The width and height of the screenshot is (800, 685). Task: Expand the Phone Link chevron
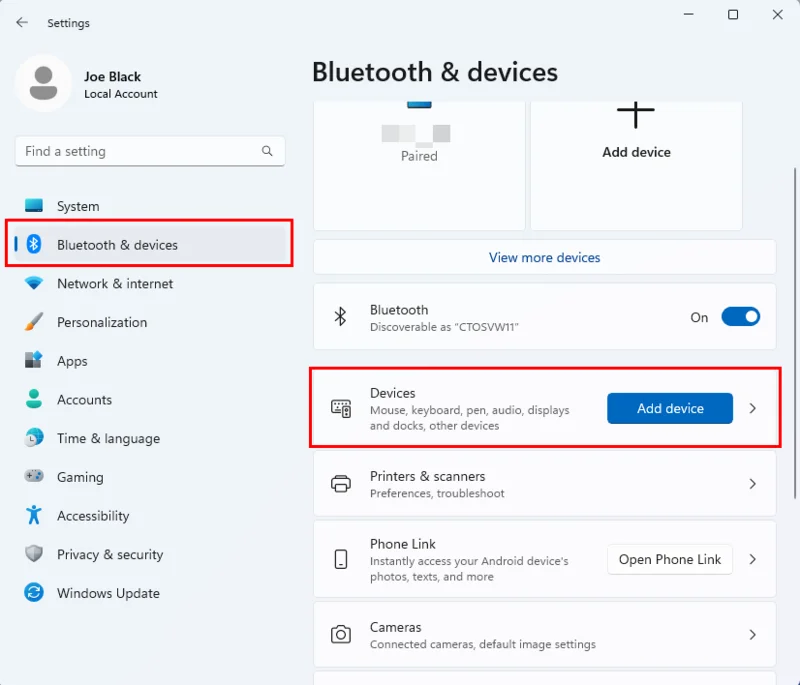pos(753,559)
